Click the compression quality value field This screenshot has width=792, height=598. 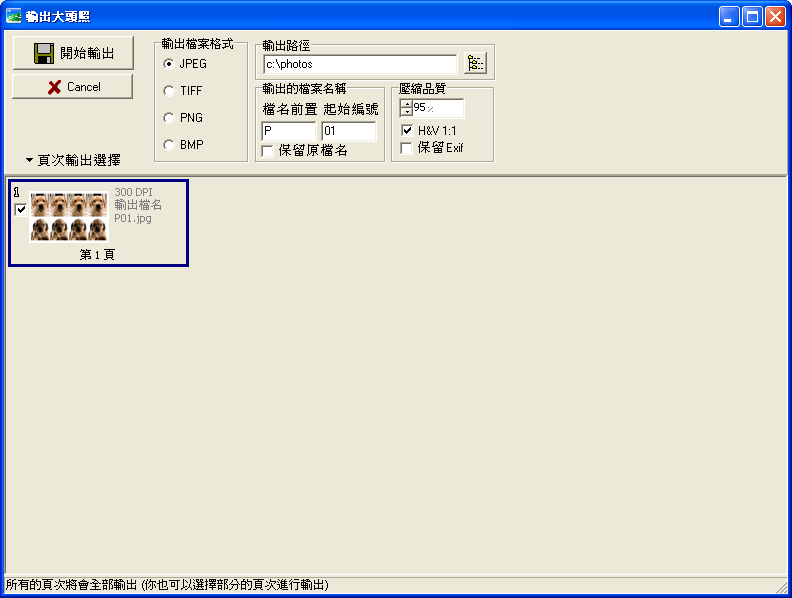pyautogui.click(x=437, y=108)
